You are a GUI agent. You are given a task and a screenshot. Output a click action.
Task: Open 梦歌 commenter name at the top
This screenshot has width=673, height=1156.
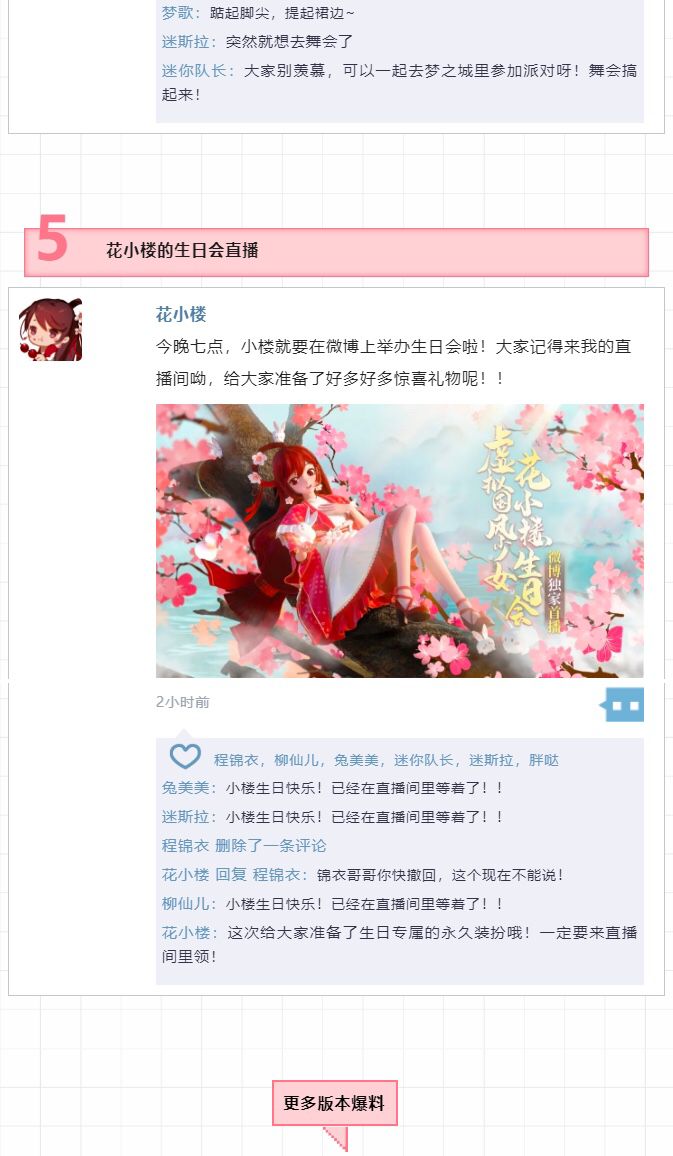(x=178, y=13)
